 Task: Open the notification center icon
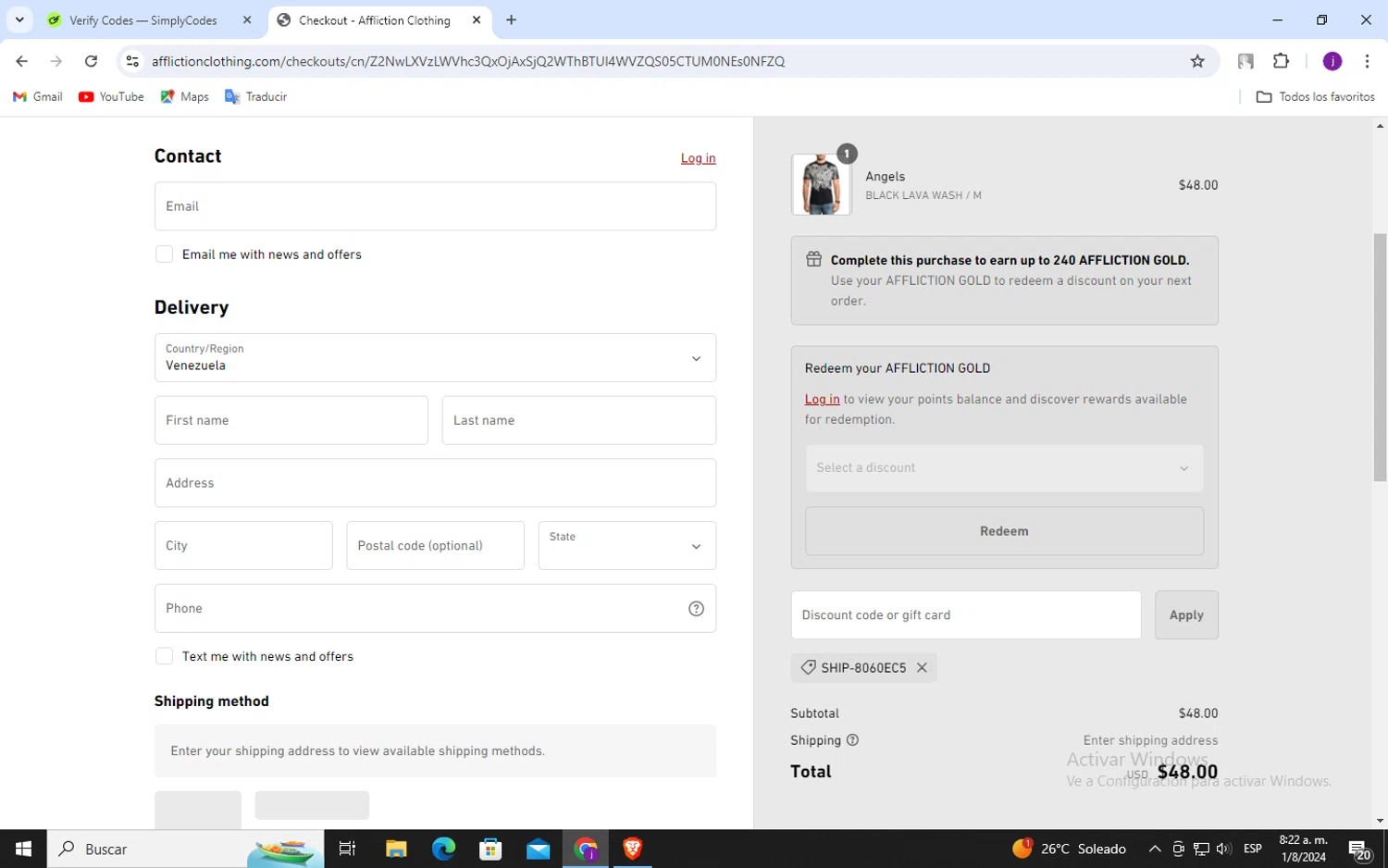coord(1359,849)
